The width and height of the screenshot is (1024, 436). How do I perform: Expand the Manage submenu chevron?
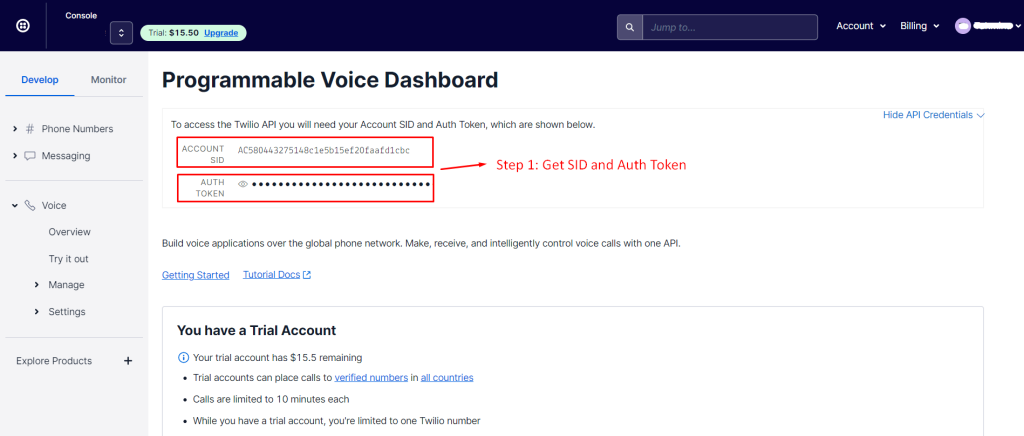coord(37,285)
